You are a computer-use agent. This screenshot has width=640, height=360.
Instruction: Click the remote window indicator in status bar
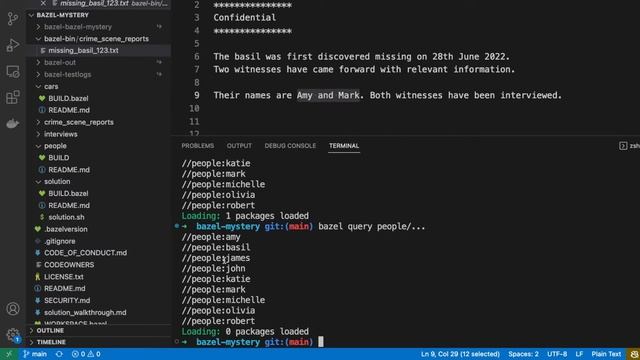pos(9,354)
